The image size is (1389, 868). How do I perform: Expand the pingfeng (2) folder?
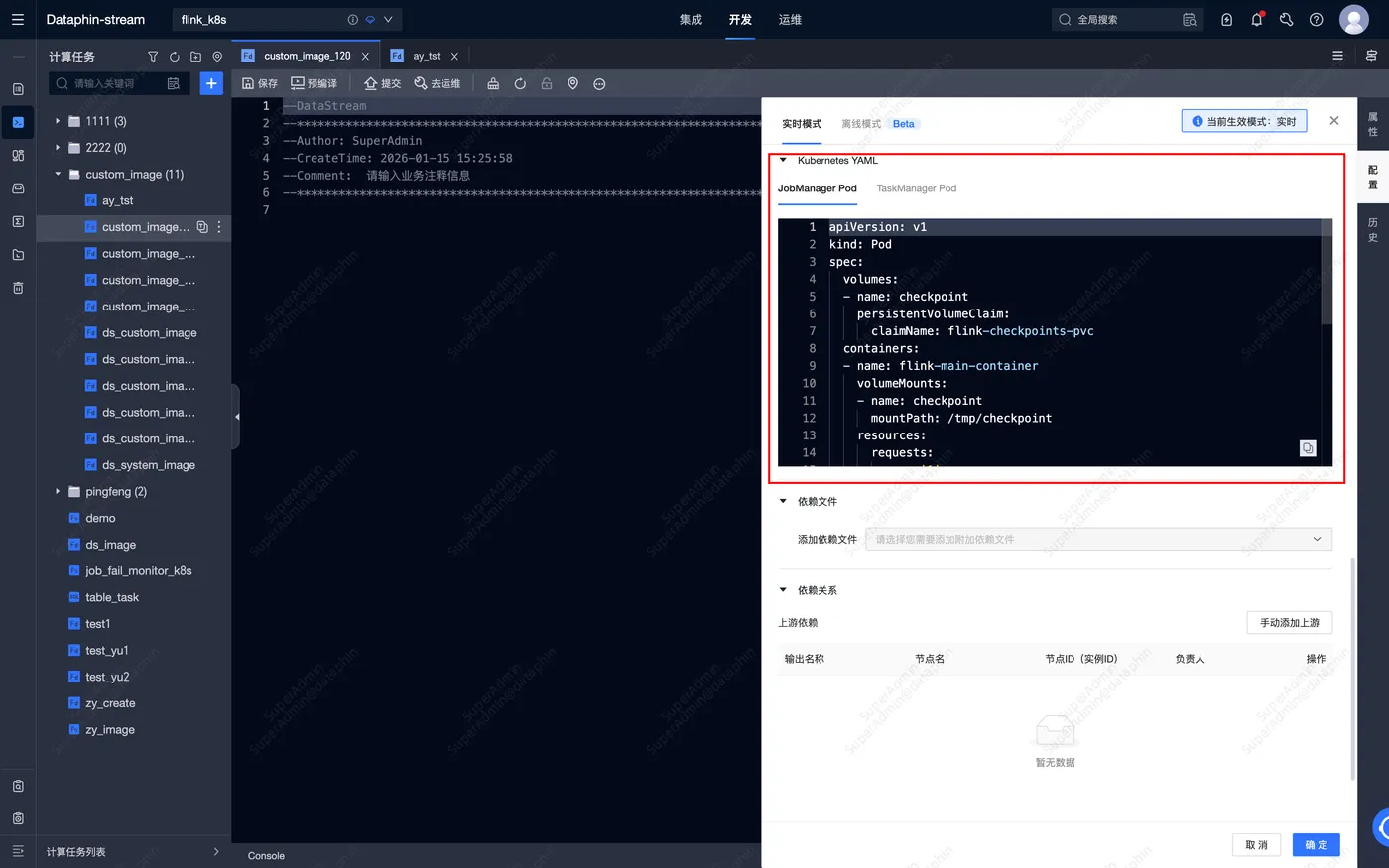coord(58,492)
